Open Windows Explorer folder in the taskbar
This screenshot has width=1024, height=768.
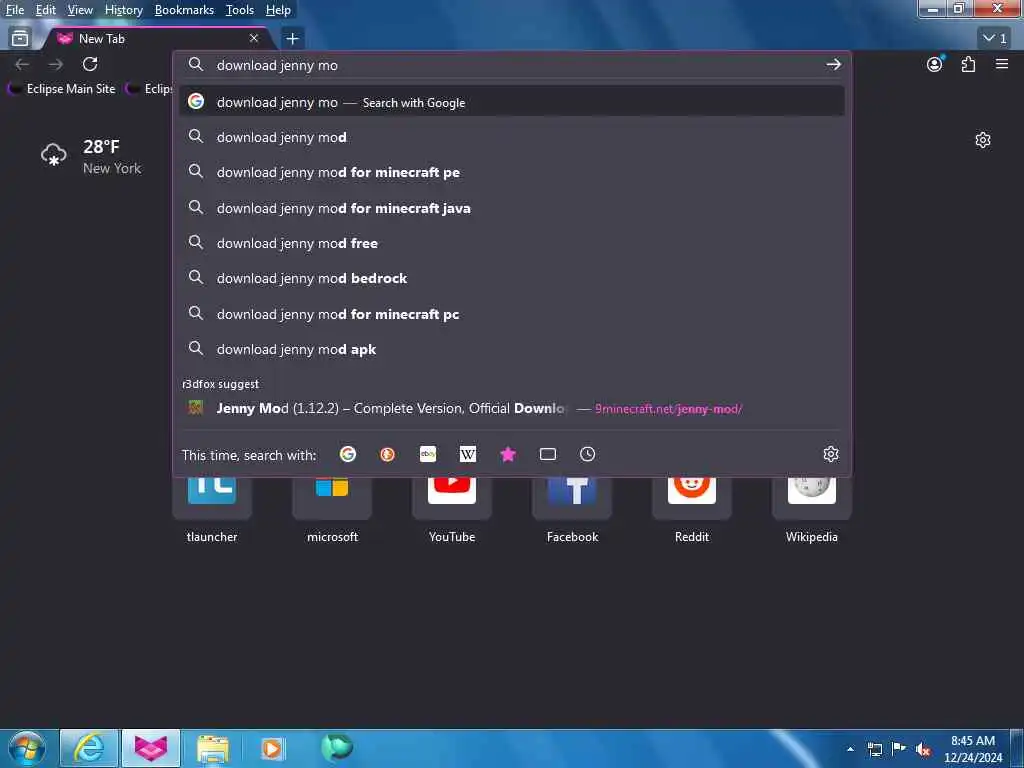click(x=213, y=748)
